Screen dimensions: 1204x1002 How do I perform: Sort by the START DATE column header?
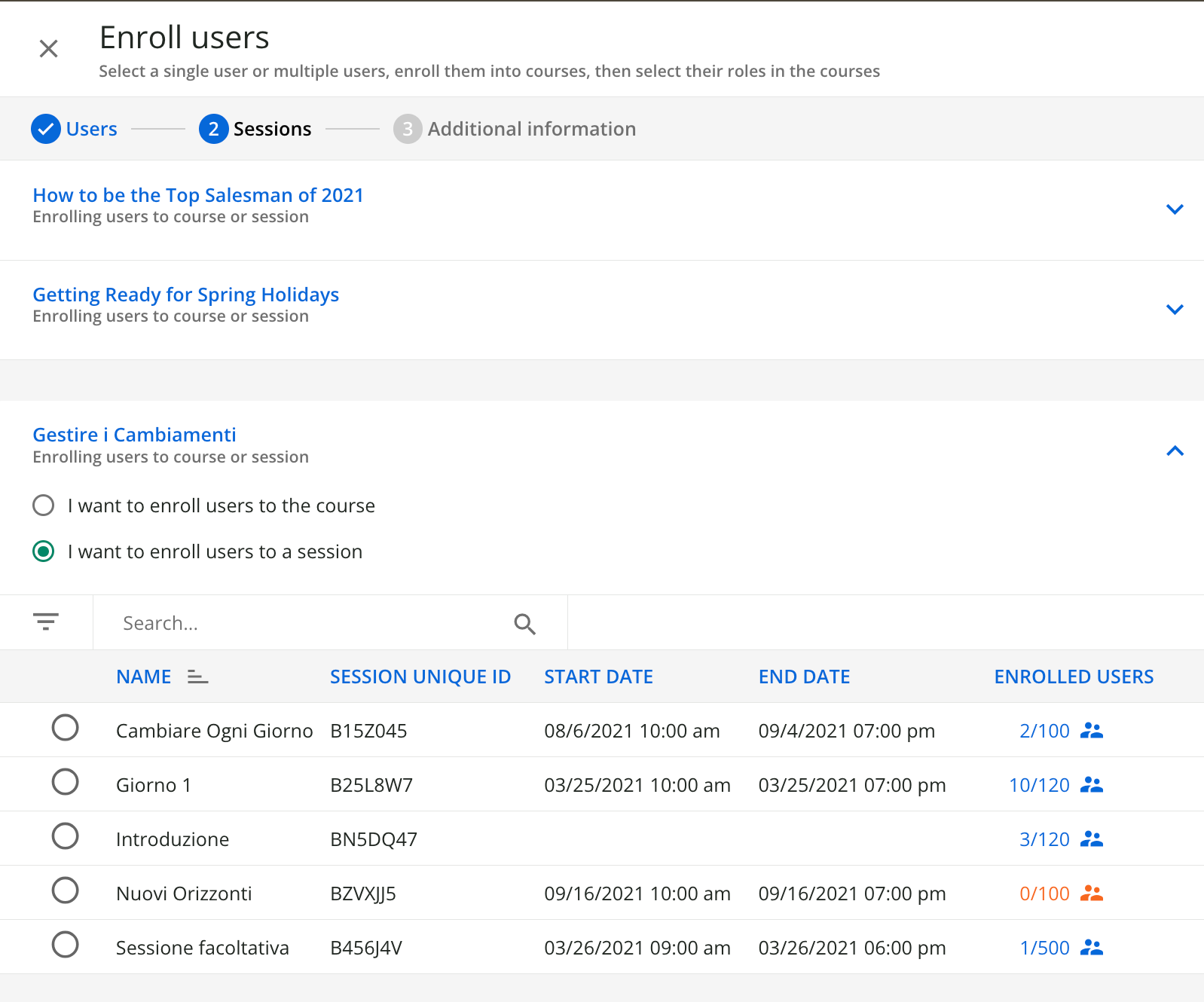[598, 677]
